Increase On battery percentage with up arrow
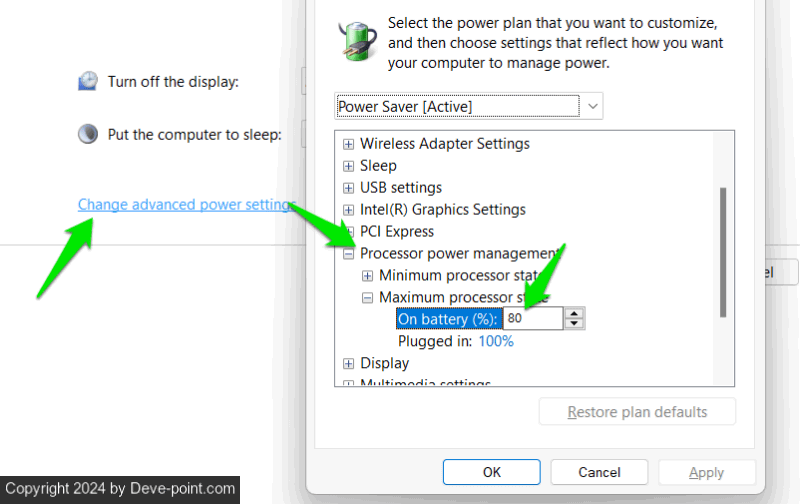 coord(574,313)
